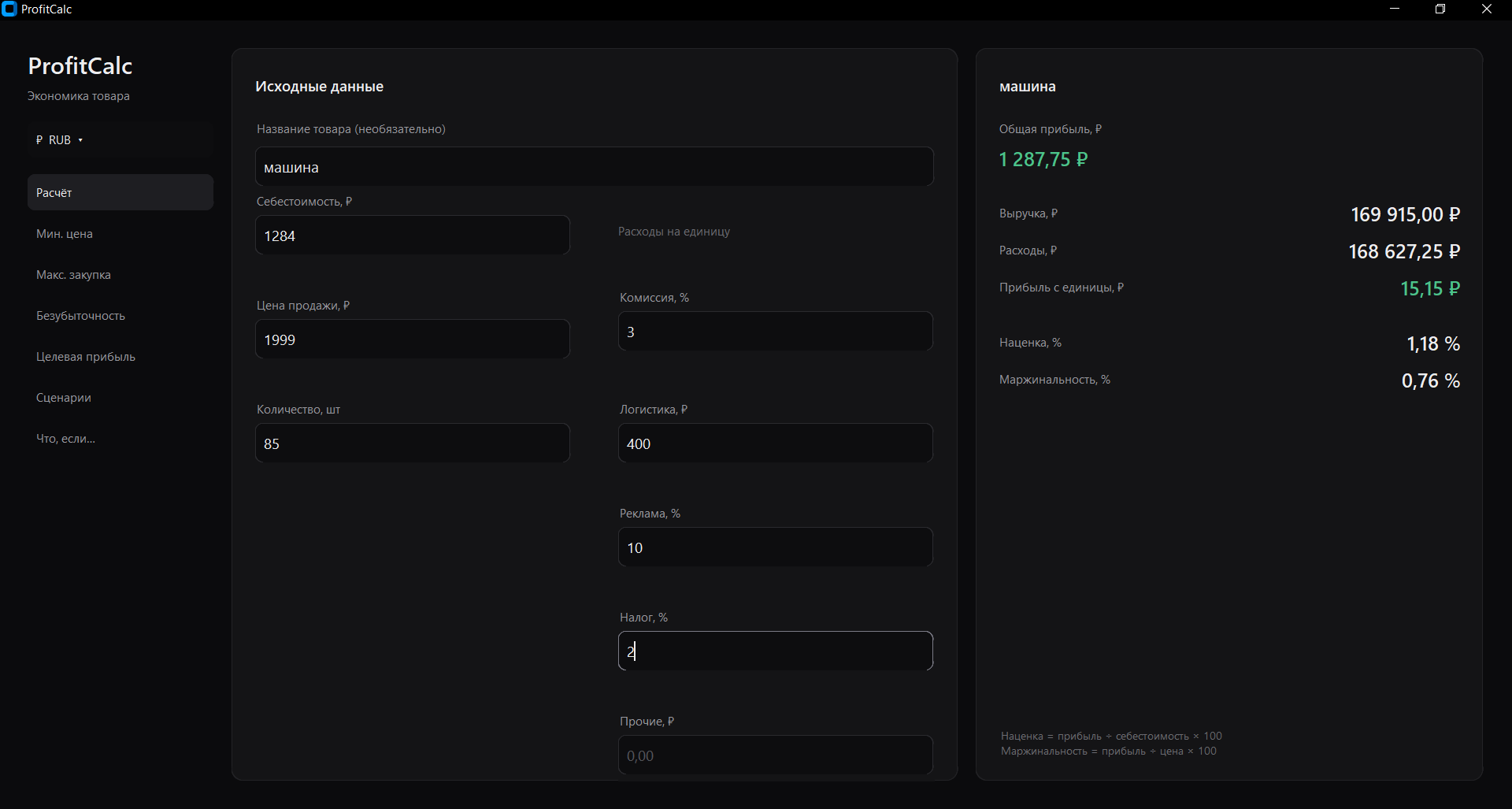The height and width of the screenshot is (809, 1512).
Task: Click the revenue value 169 915,00 ₽
Action: coord(1406,214)
